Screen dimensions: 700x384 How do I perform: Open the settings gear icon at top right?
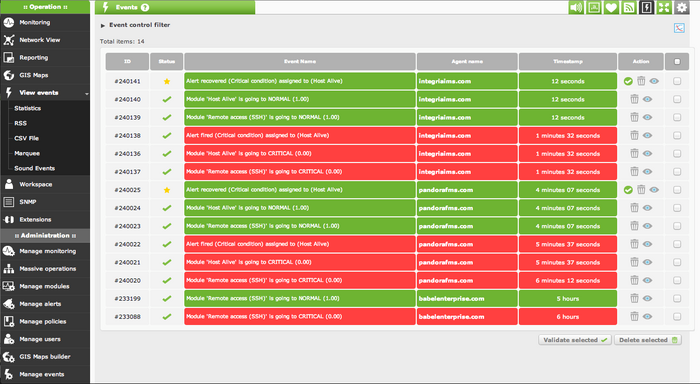(681, 7)
